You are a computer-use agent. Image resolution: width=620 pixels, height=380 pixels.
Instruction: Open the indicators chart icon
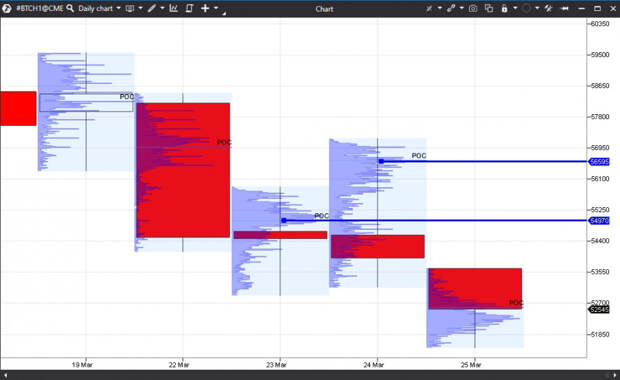pyautogui.click(x=173, y=8)
